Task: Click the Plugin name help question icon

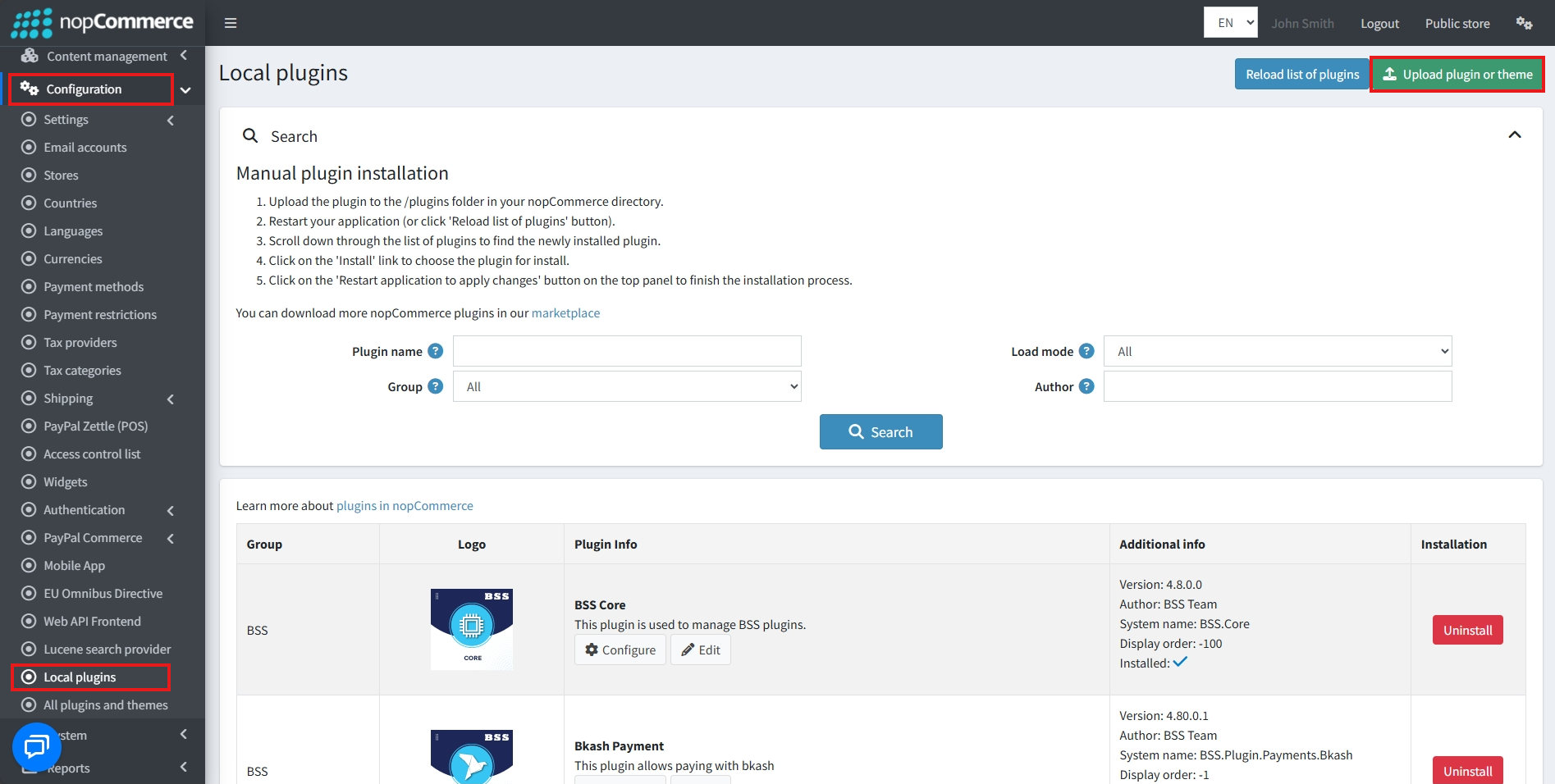Action: tap(436, 351)
